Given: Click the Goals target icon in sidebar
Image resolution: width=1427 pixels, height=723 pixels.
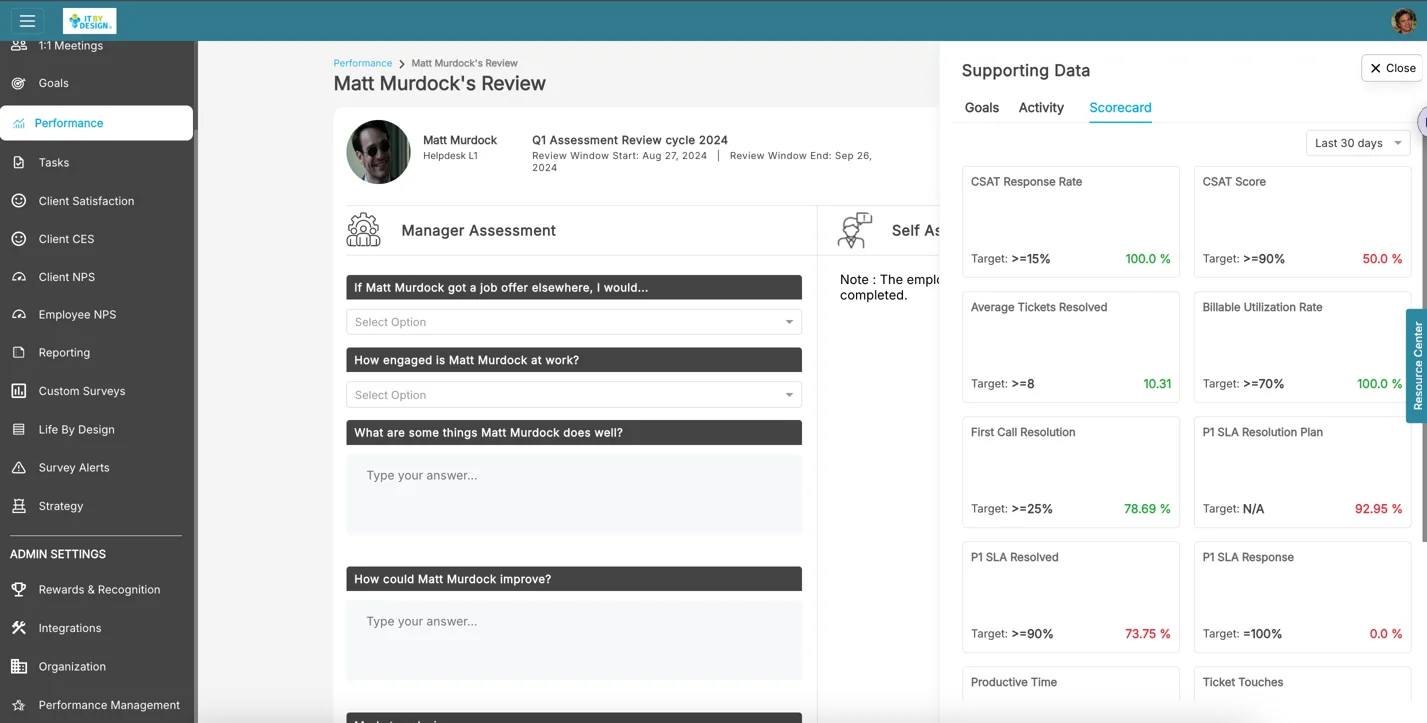Looking at the screenshot, I should [19, 83].
